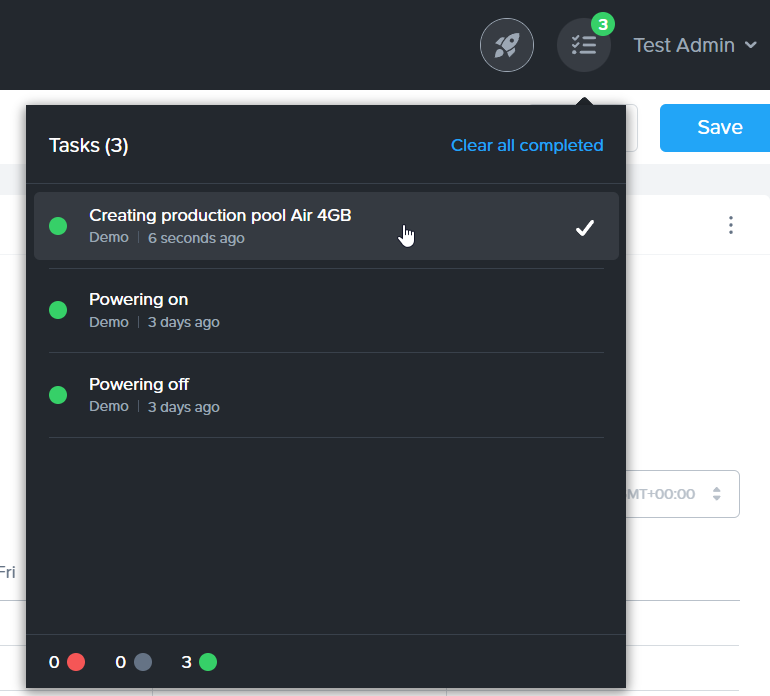Filter tasks by gray pending count
This screenshot has height=696, width=770.
134,662
